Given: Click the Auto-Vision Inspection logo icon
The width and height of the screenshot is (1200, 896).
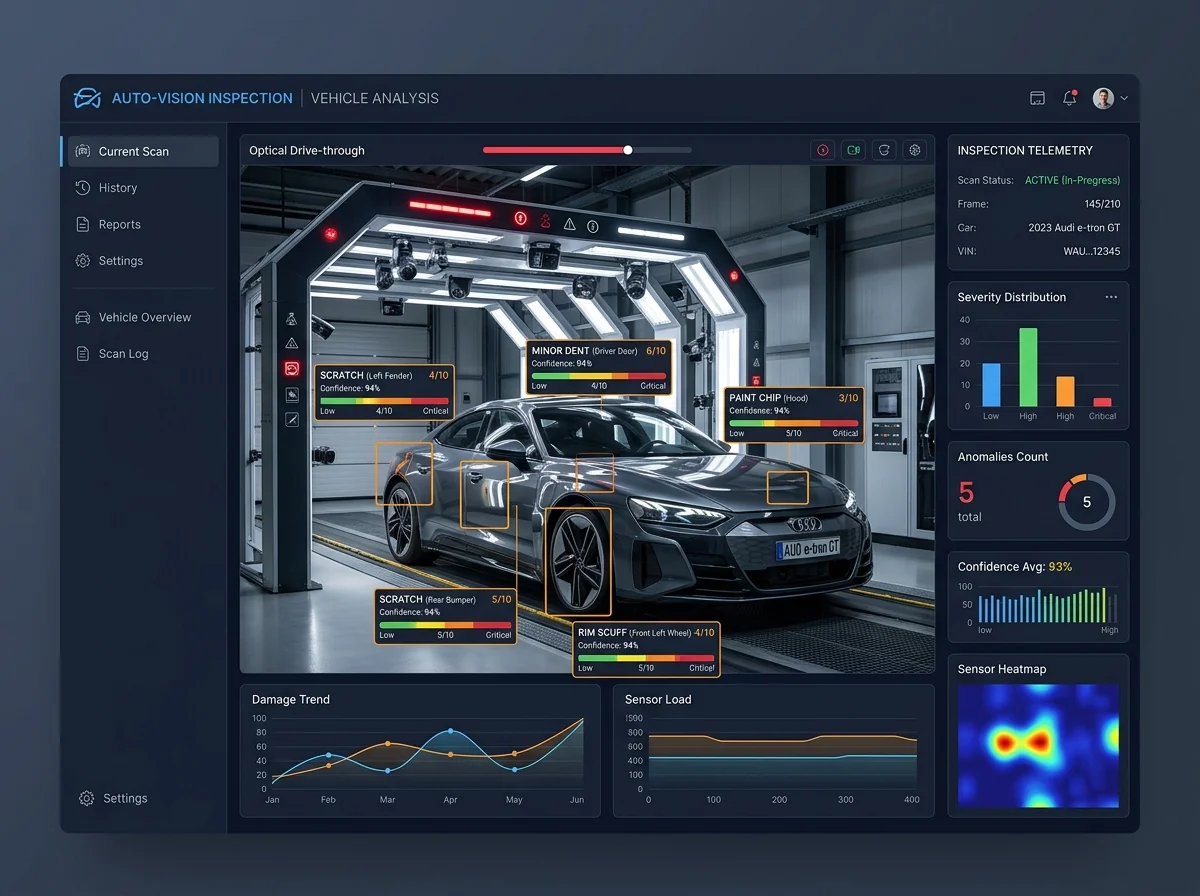Looking at the screenshot, I should [x=87, y=98].
